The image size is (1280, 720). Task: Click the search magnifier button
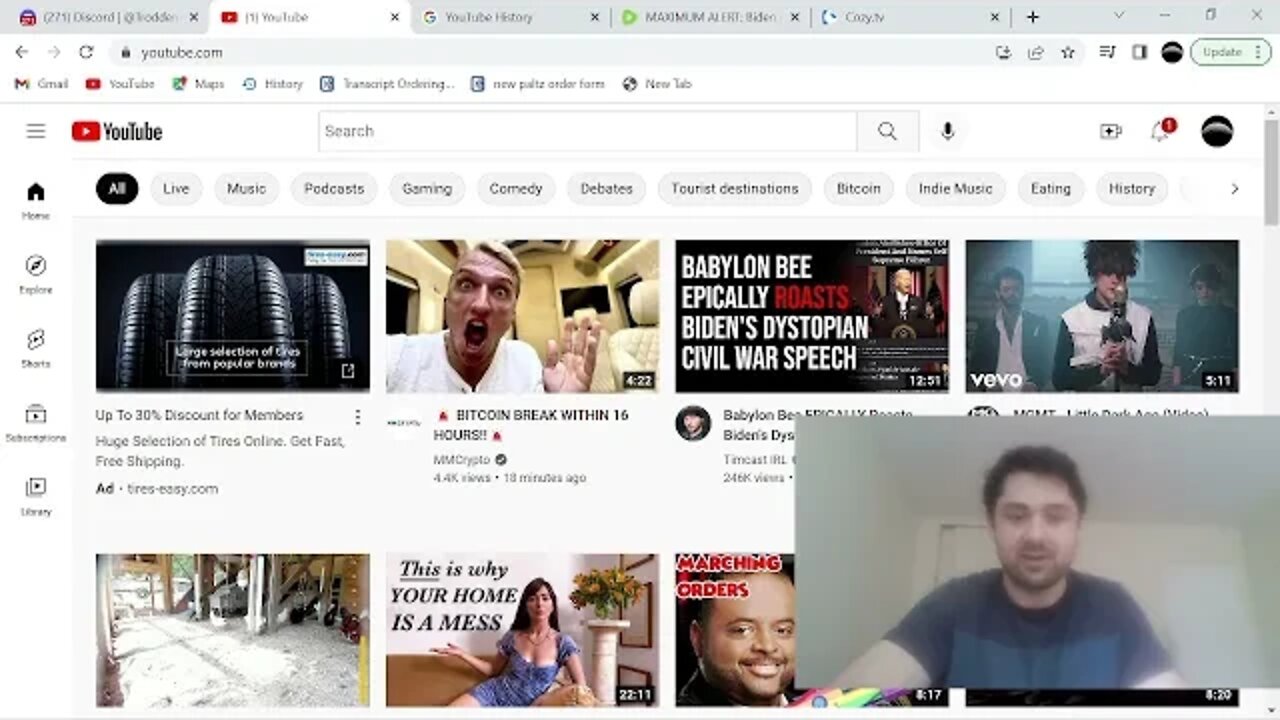click(x=887, y=131)
